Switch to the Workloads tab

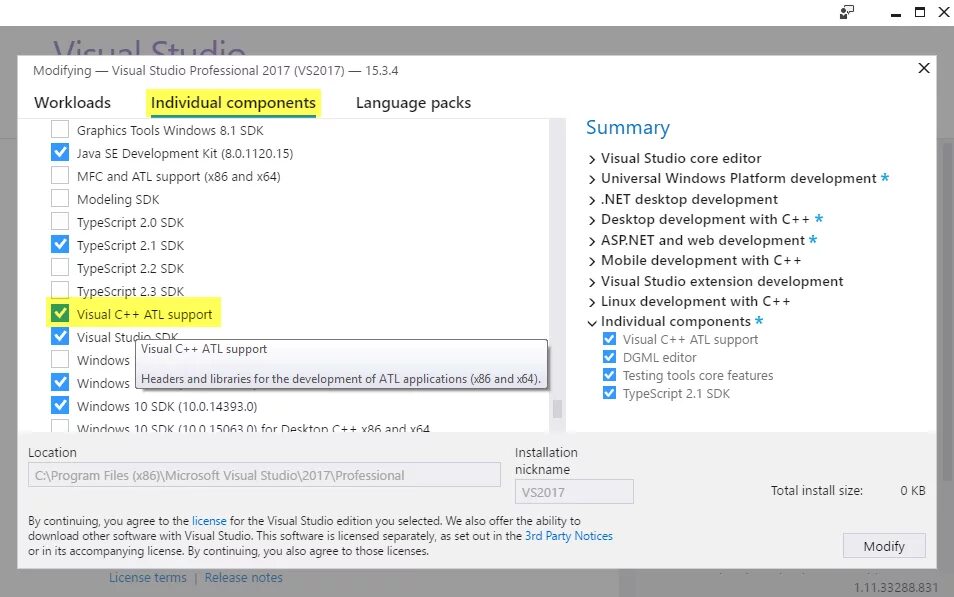[x=72, y=102]
